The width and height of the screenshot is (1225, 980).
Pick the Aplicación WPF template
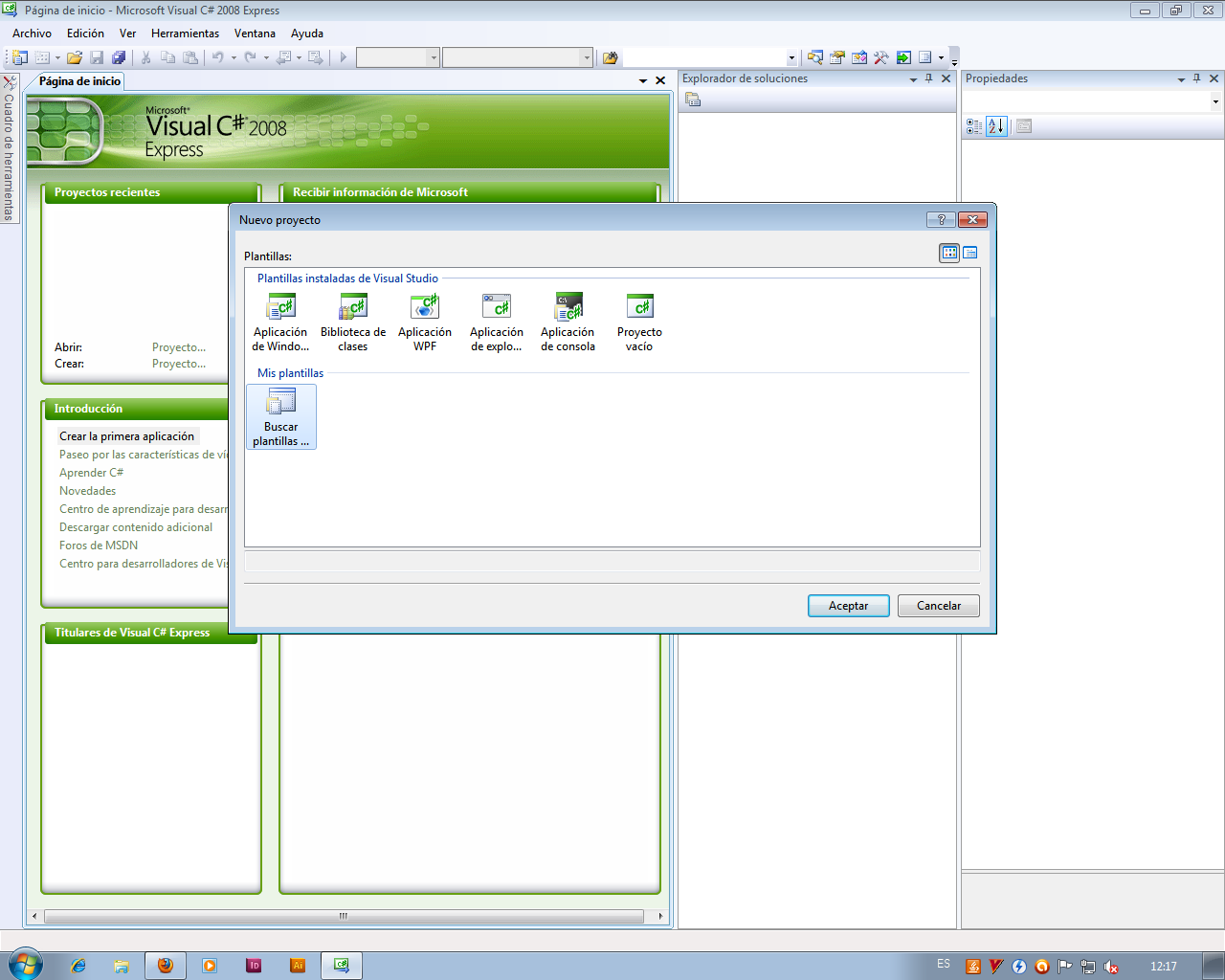(x=425, y=323)
